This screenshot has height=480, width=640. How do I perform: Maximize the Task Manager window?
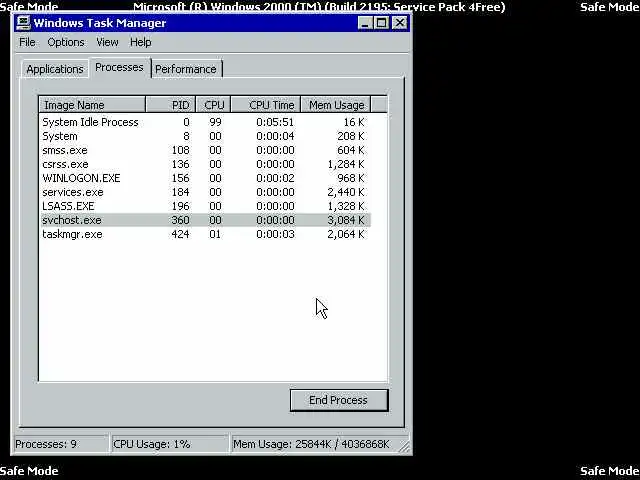381,23
